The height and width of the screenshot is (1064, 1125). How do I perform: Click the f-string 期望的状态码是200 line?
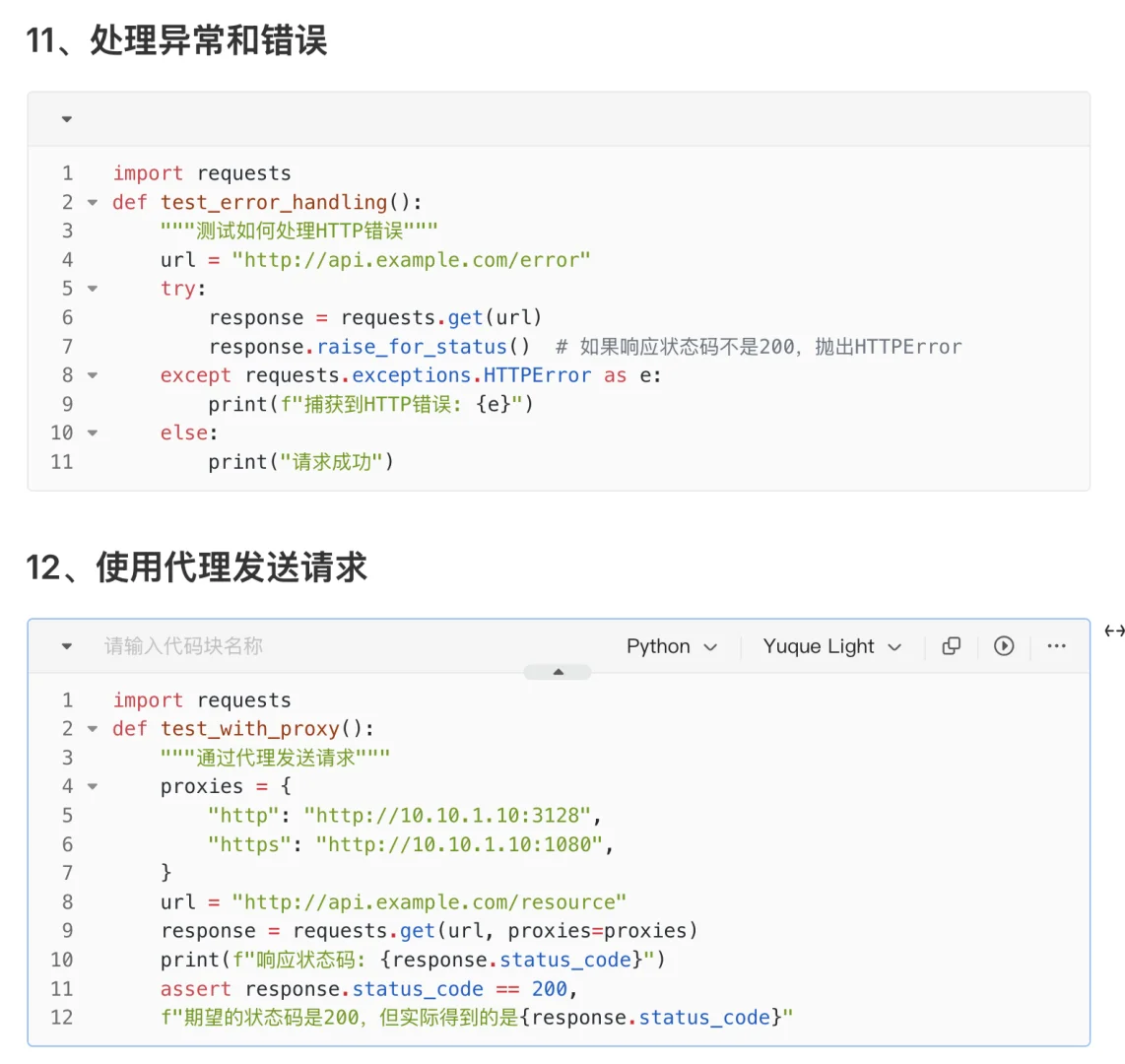click(477, 1018)
